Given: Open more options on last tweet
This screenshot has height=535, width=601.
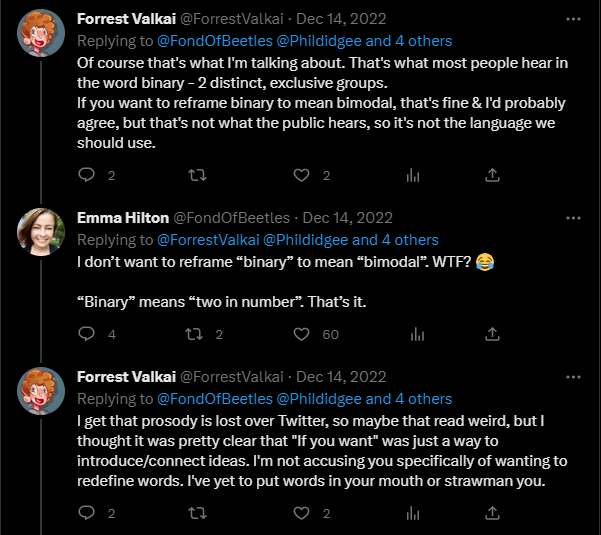Looking at the screenshot, I should [x=573, y=377].
